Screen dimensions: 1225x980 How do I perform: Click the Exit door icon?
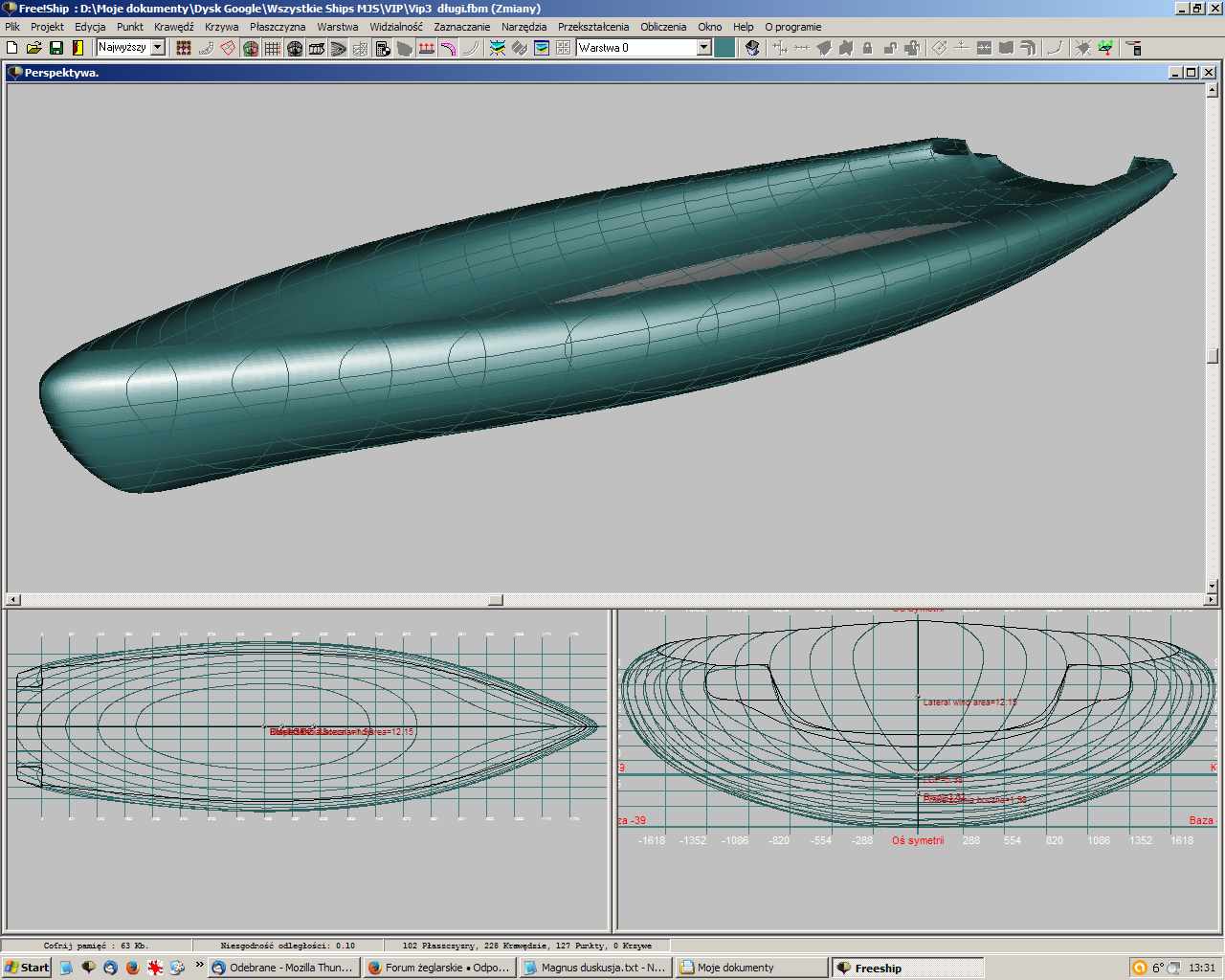78,48
